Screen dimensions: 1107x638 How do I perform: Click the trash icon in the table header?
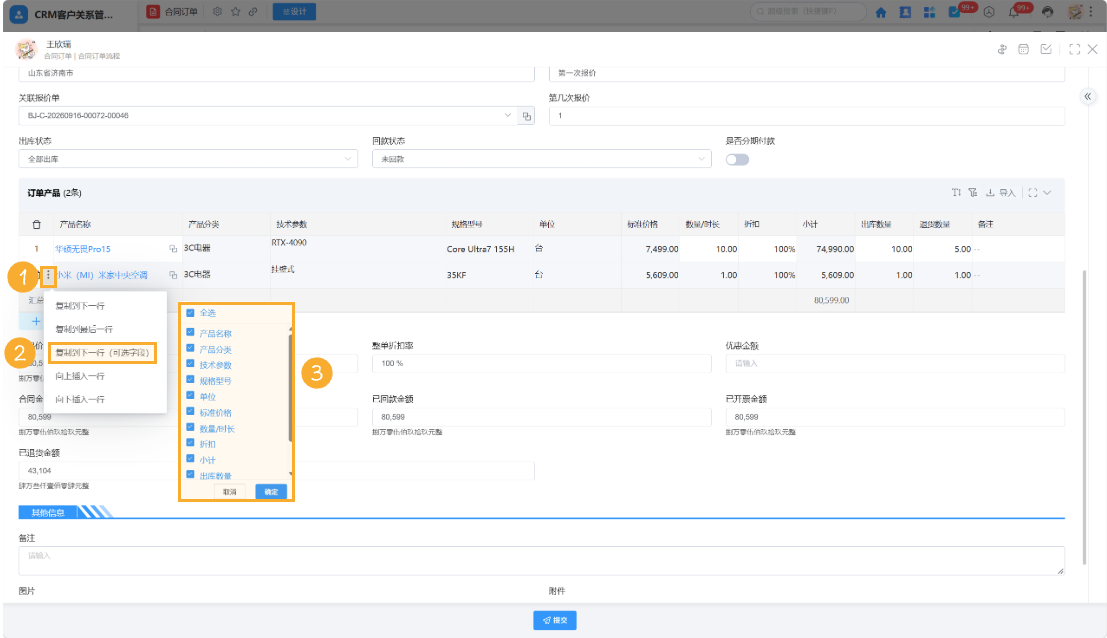coord(37,224)
